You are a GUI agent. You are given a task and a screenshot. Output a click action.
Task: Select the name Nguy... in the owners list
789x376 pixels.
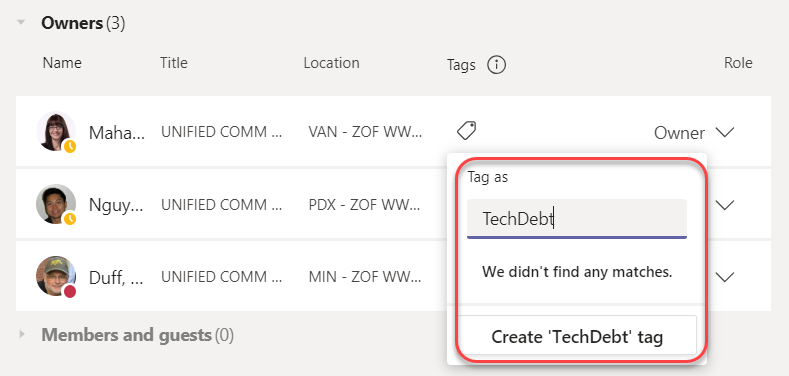click(x=116, y=205)
